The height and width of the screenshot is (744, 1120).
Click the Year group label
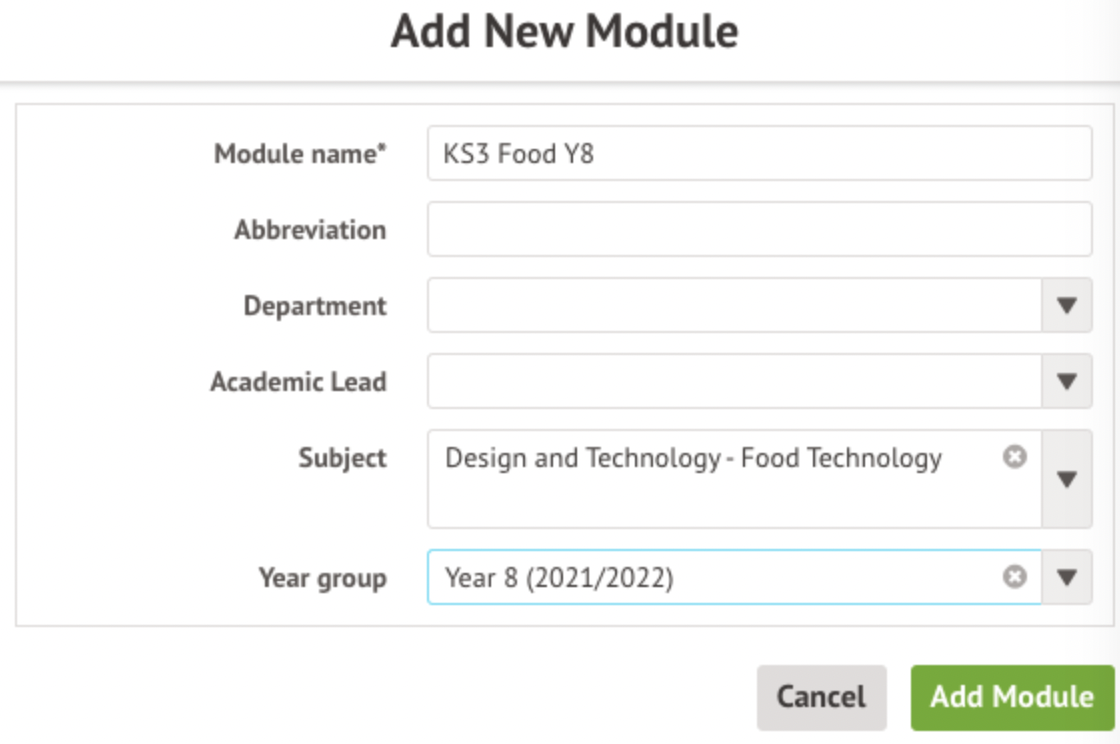(x=322, y=578)
